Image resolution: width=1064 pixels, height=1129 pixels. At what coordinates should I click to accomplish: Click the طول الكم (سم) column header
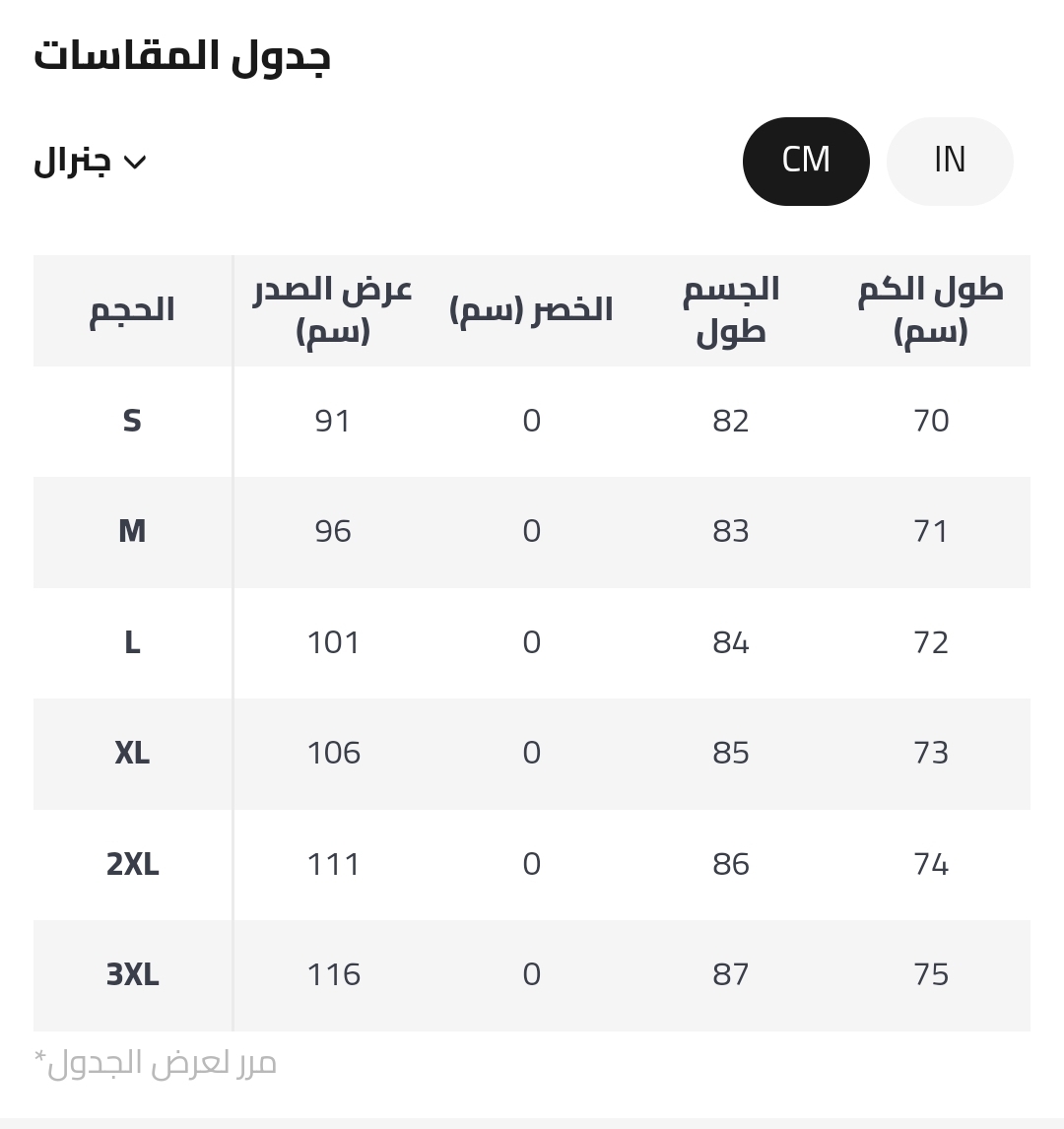(x=930, y=310)
